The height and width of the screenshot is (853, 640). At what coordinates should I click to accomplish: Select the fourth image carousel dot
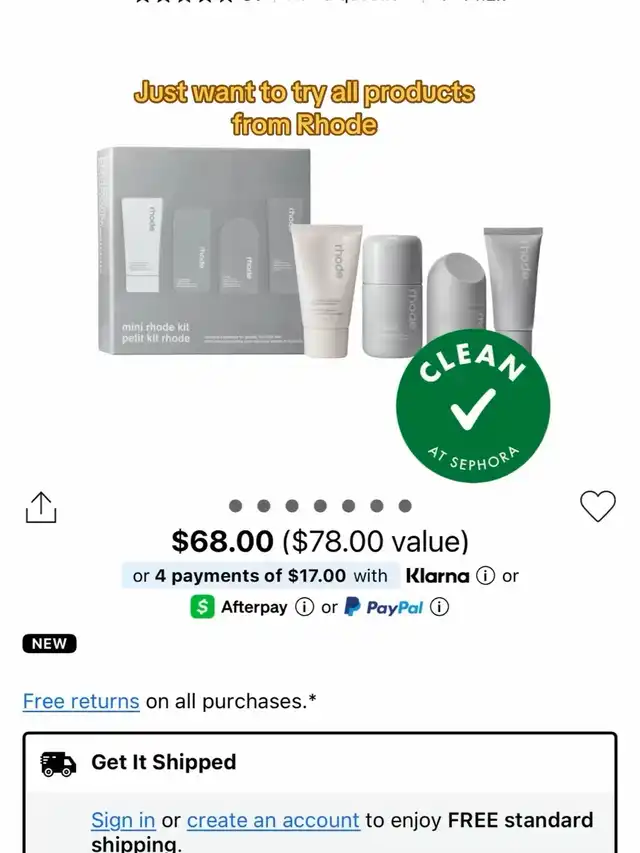[320, 506]
